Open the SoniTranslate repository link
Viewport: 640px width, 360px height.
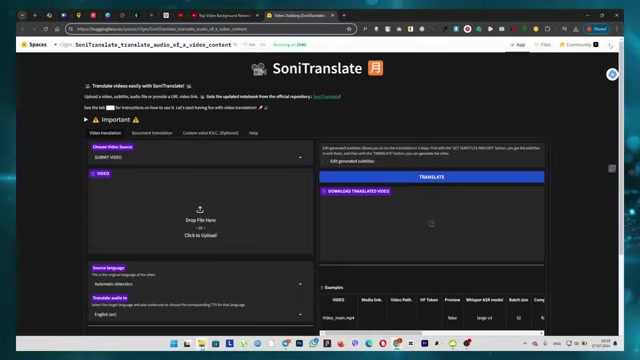pyautogui.click(x=327, y=97)
